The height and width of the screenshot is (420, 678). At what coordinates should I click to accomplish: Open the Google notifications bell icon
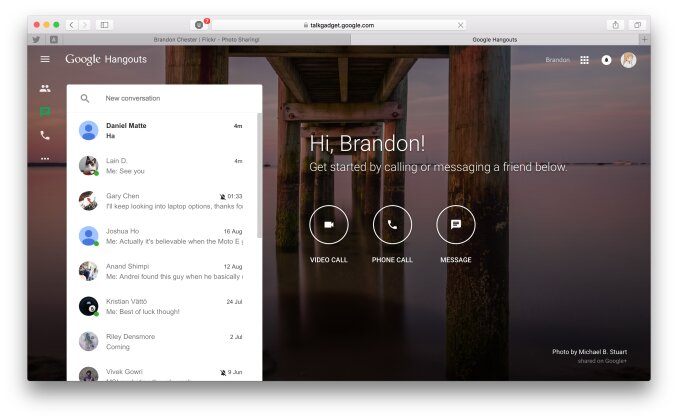point(606,60)
